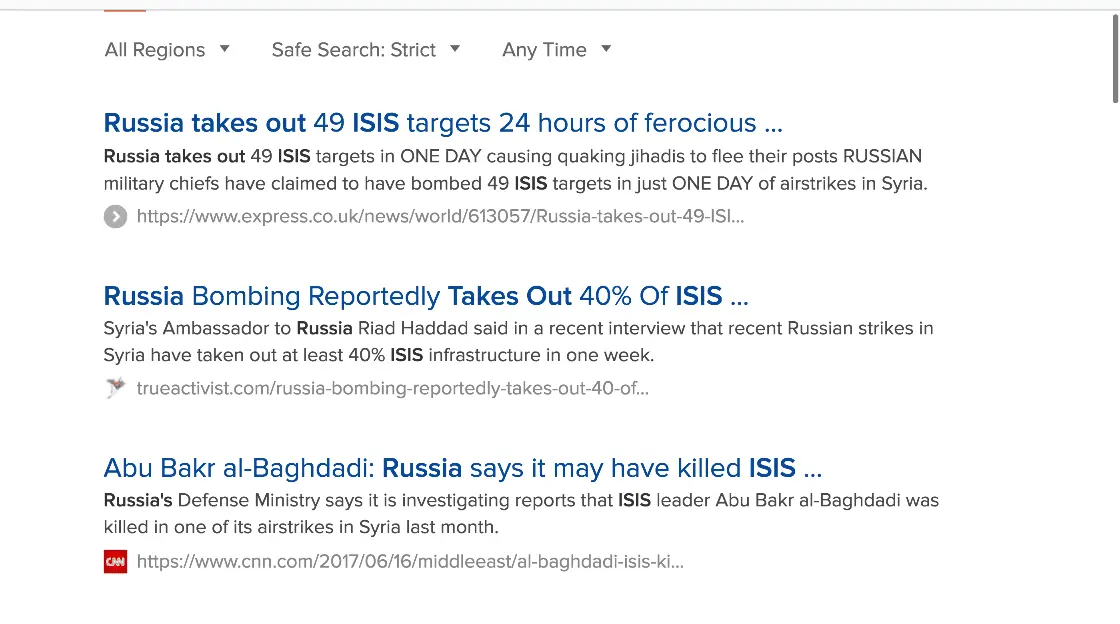Click the Express result's gray arrow favicon
1120x624 pixels.
(x=115, y=216)
